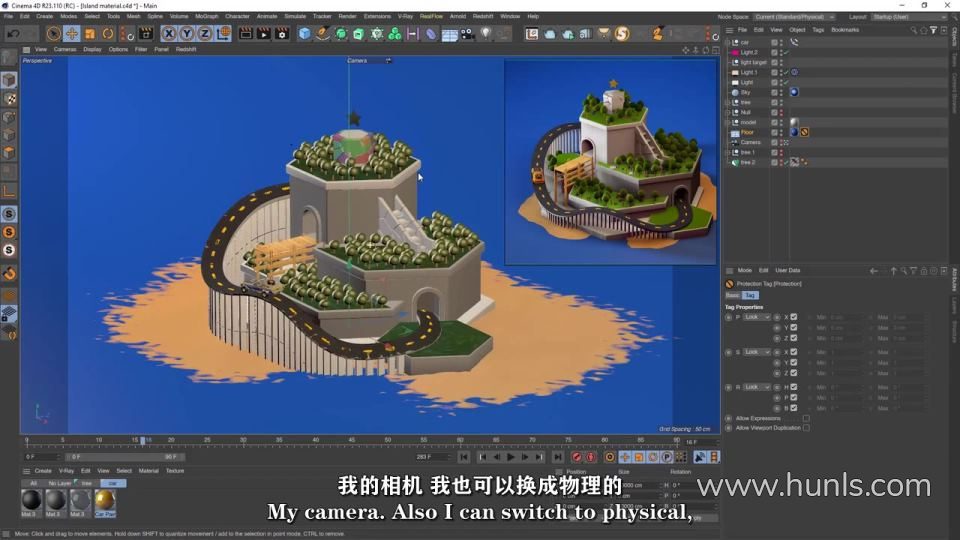This screenshot has height=540, width=960.
Task: Add a light object
Action: point(486,34)
